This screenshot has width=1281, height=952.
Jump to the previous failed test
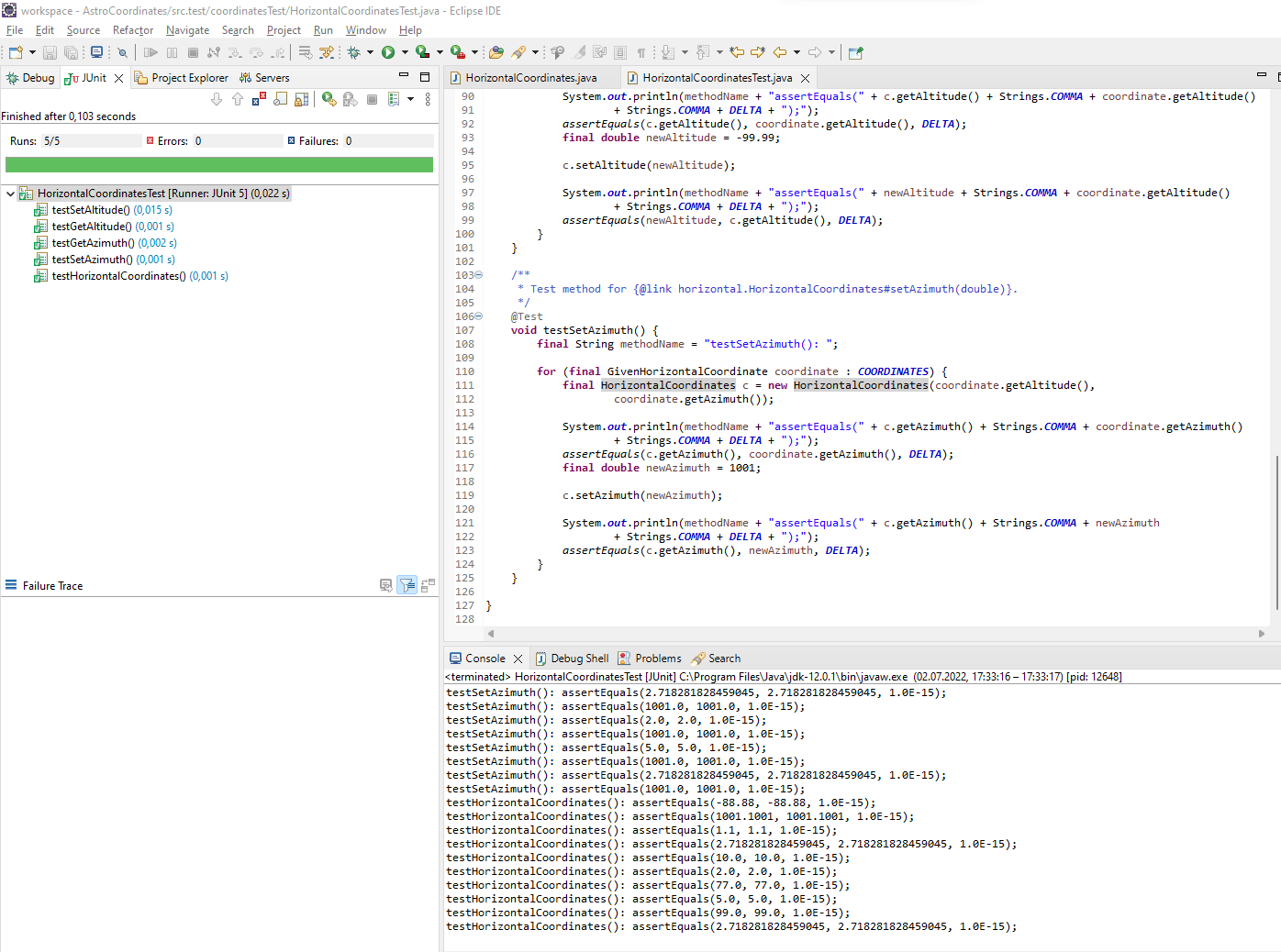pyautogui.click(x=237, y=99)
